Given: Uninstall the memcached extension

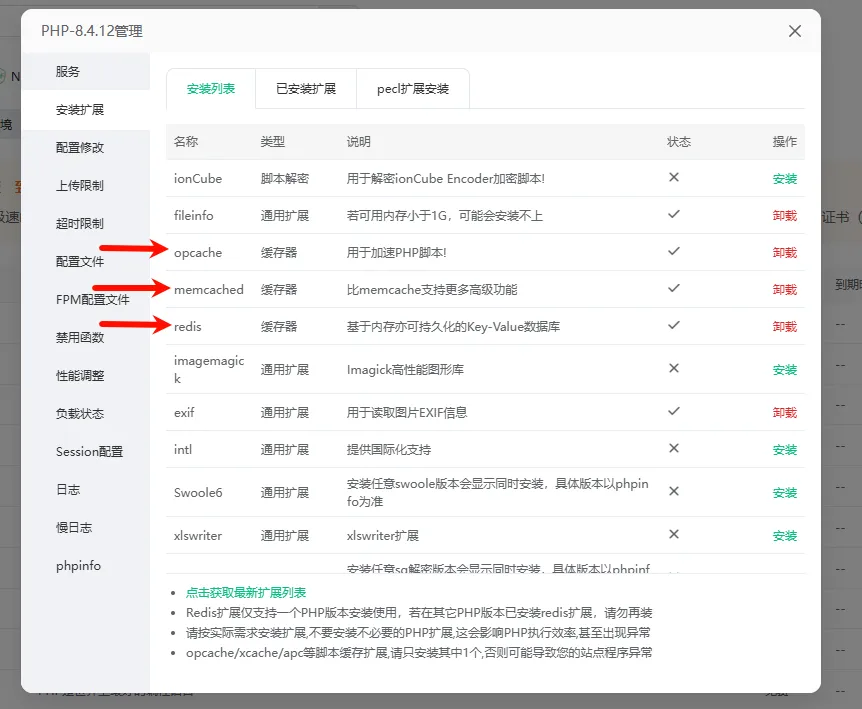Looking at the screenshot, I should 785,290.
